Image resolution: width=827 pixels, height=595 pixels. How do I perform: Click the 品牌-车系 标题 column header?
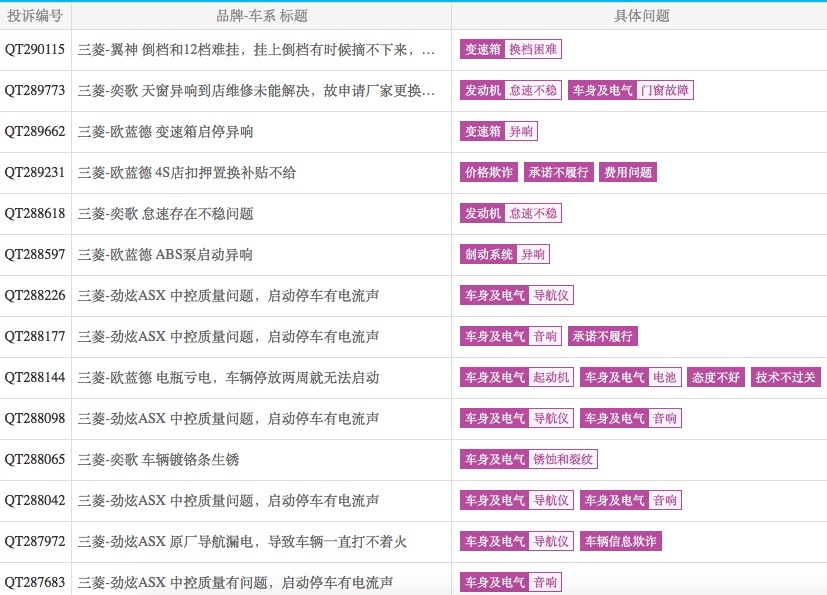tap(262, 16)
